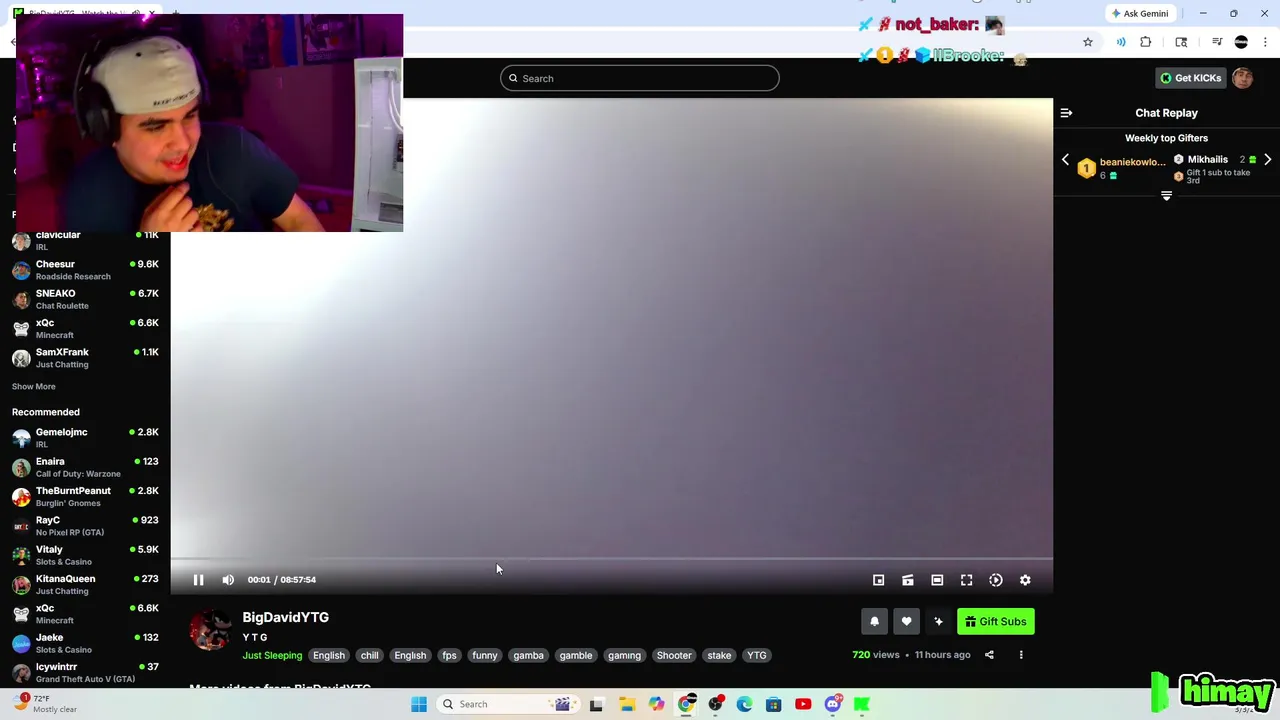Open Vitaly recommended channel
This screenshot has height=720, width=1280.
click(85, 555)
